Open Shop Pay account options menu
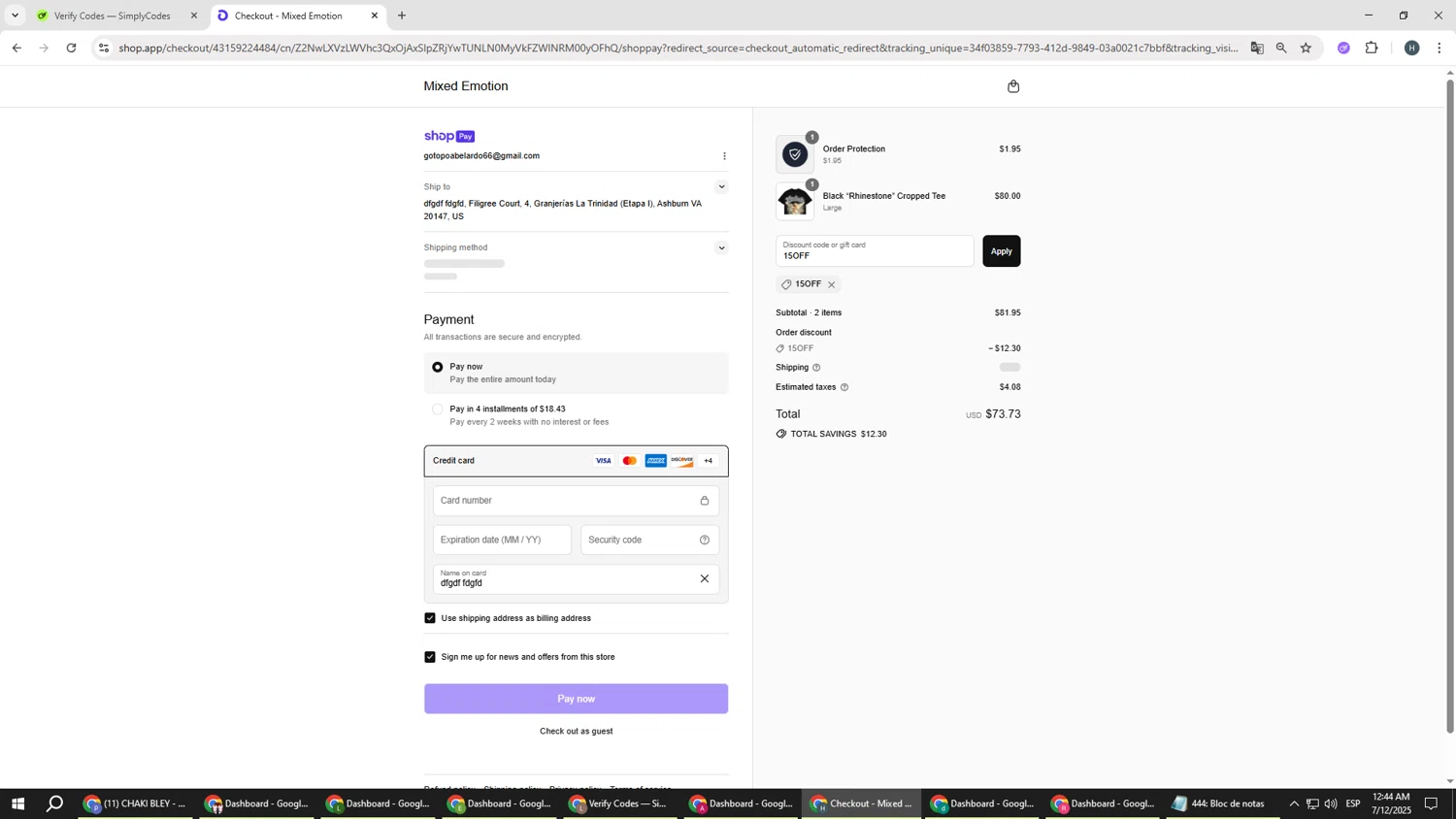 [x=724, y=156]
